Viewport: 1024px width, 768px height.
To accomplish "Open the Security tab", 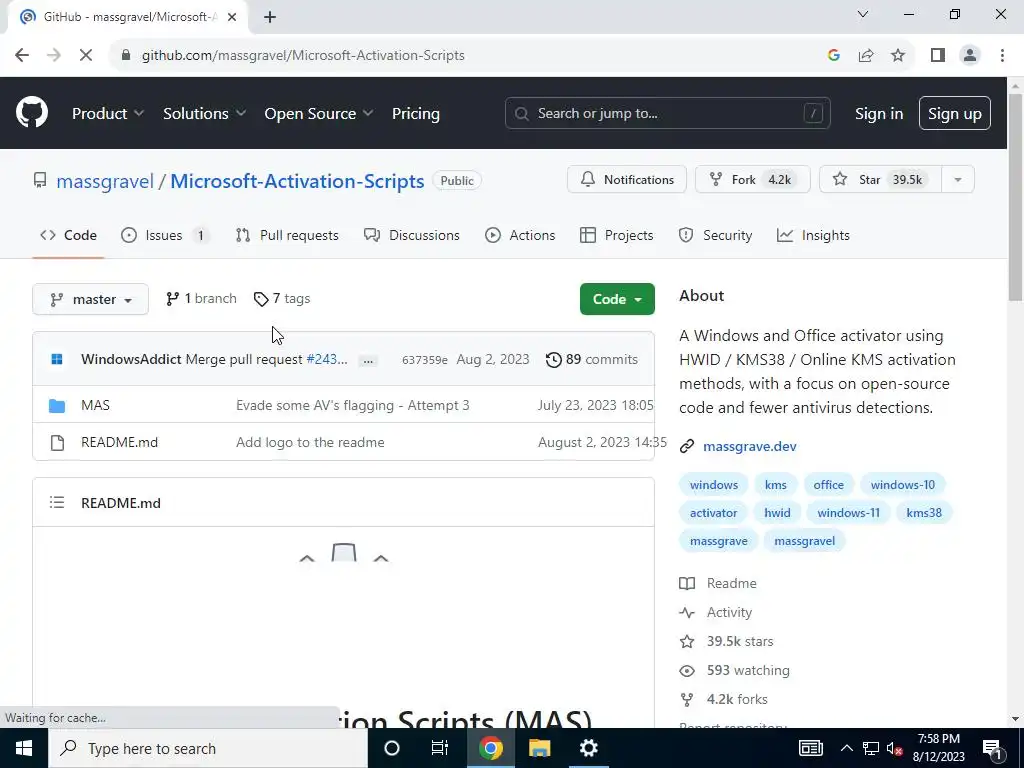I will click(x=715, y=235).
